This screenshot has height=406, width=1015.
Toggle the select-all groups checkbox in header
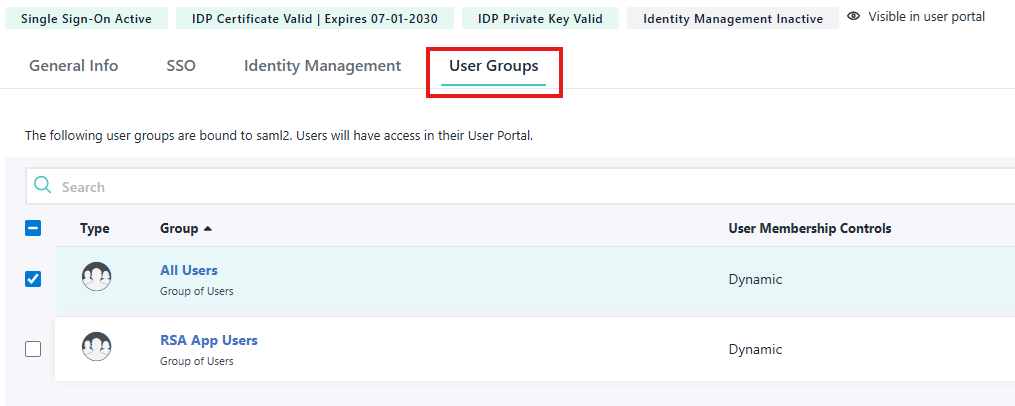pyautogui.click(x=33, y=229)
